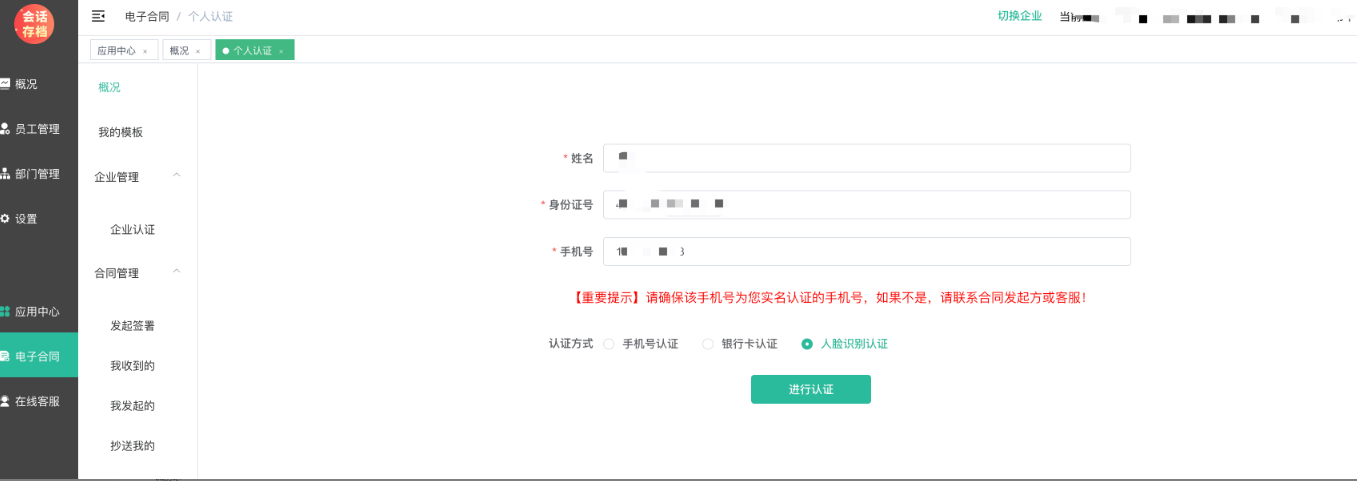The height and width of the screenshot is (481, 1357).
Task: Switch to the 概况 tab
Action: tap(179, 51)
